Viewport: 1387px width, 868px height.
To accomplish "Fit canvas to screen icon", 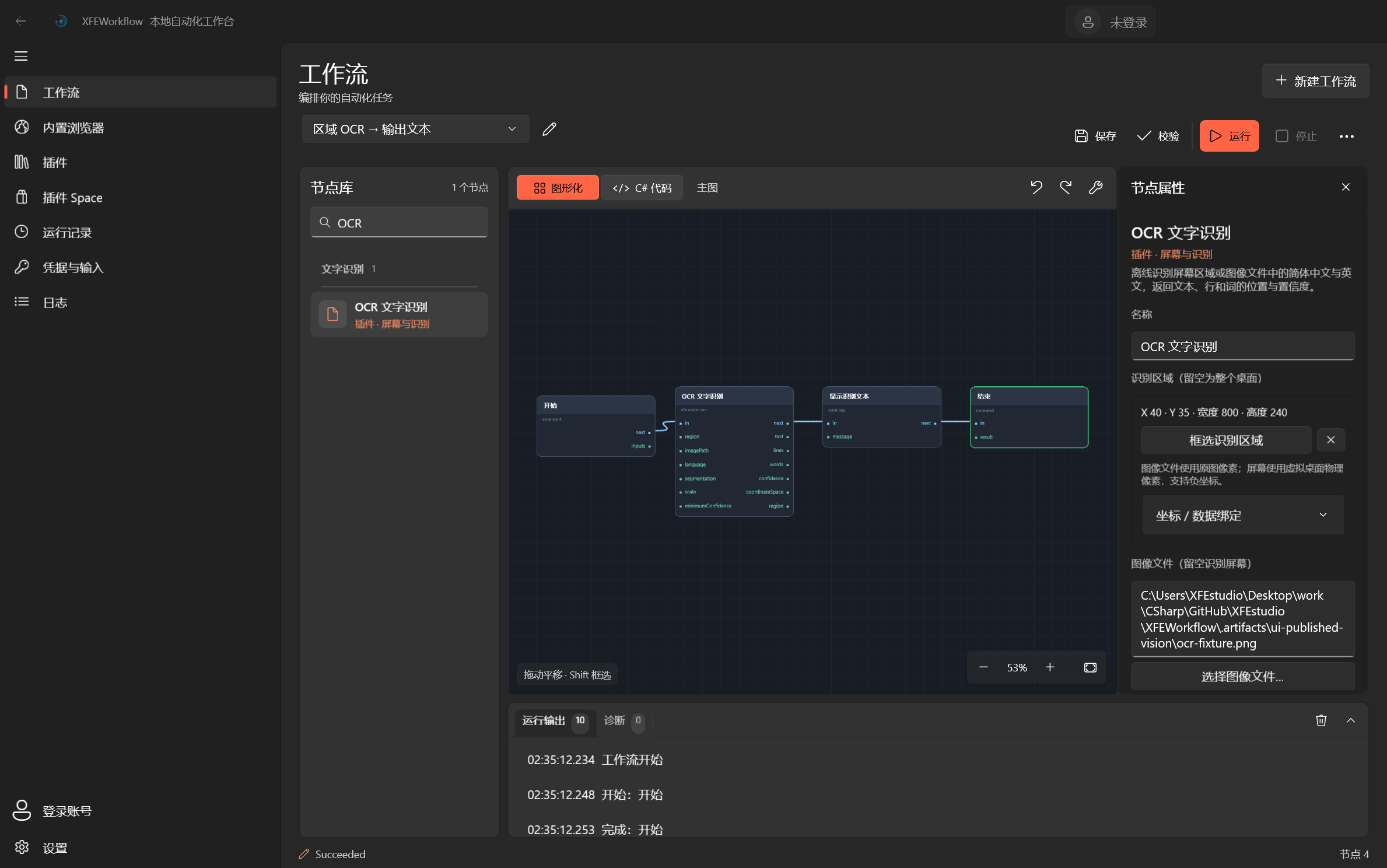I will pyautogui.click(x=1090, y=667).
